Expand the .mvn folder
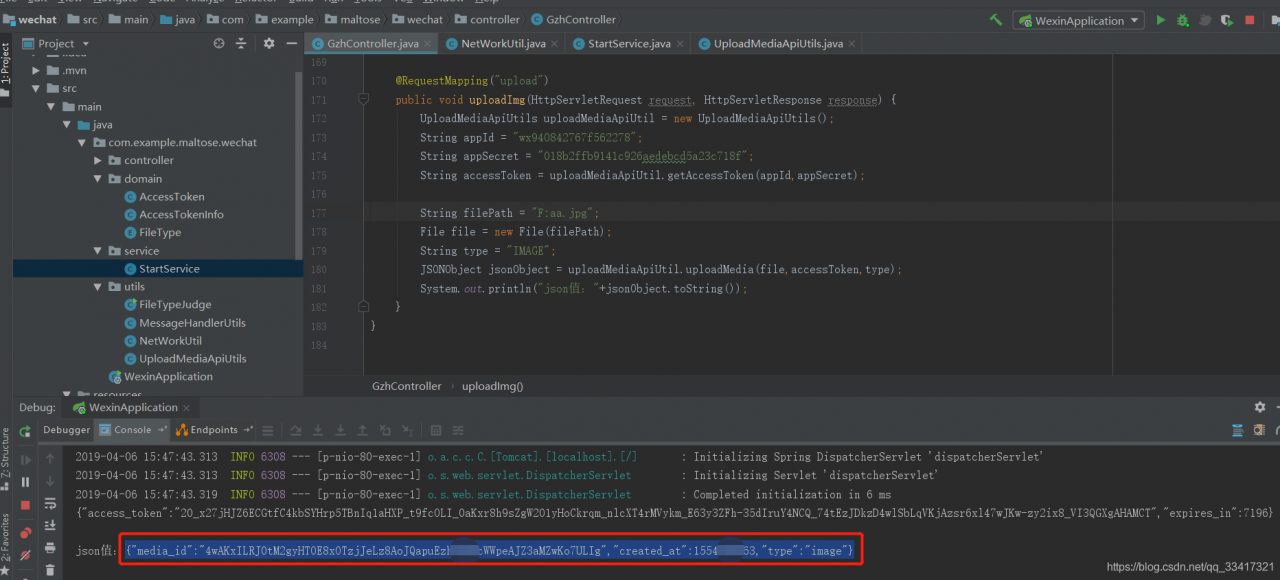 pyautogui.click(x=36, y=70)
